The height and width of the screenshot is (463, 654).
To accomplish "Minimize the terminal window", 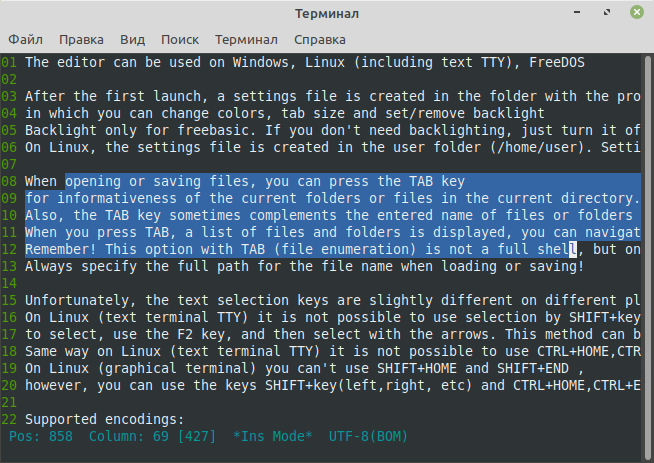I will point(577,12).
